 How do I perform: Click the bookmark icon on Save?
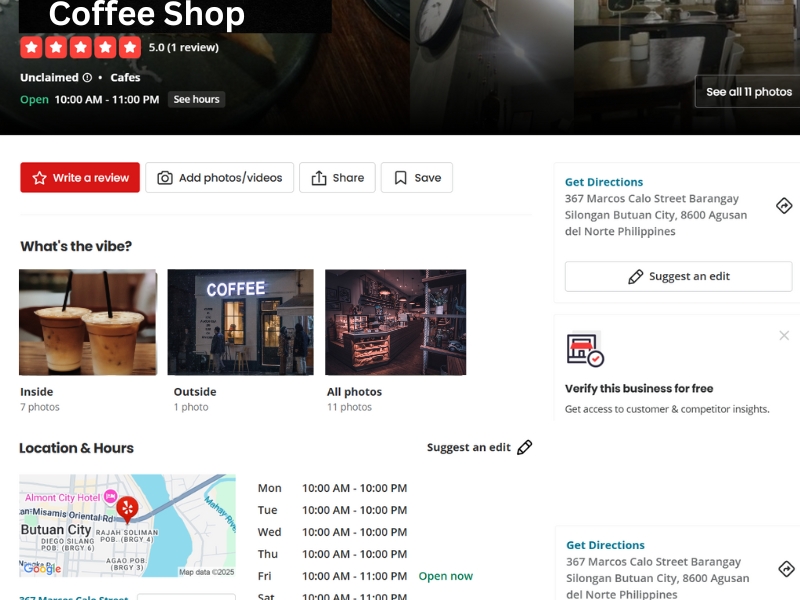click(401, 178)
